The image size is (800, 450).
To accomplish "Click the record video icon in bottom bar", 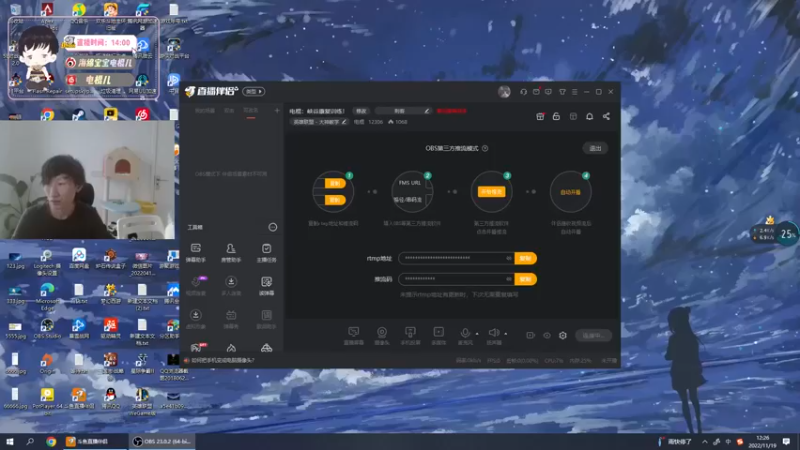I will tap(531, 335).
